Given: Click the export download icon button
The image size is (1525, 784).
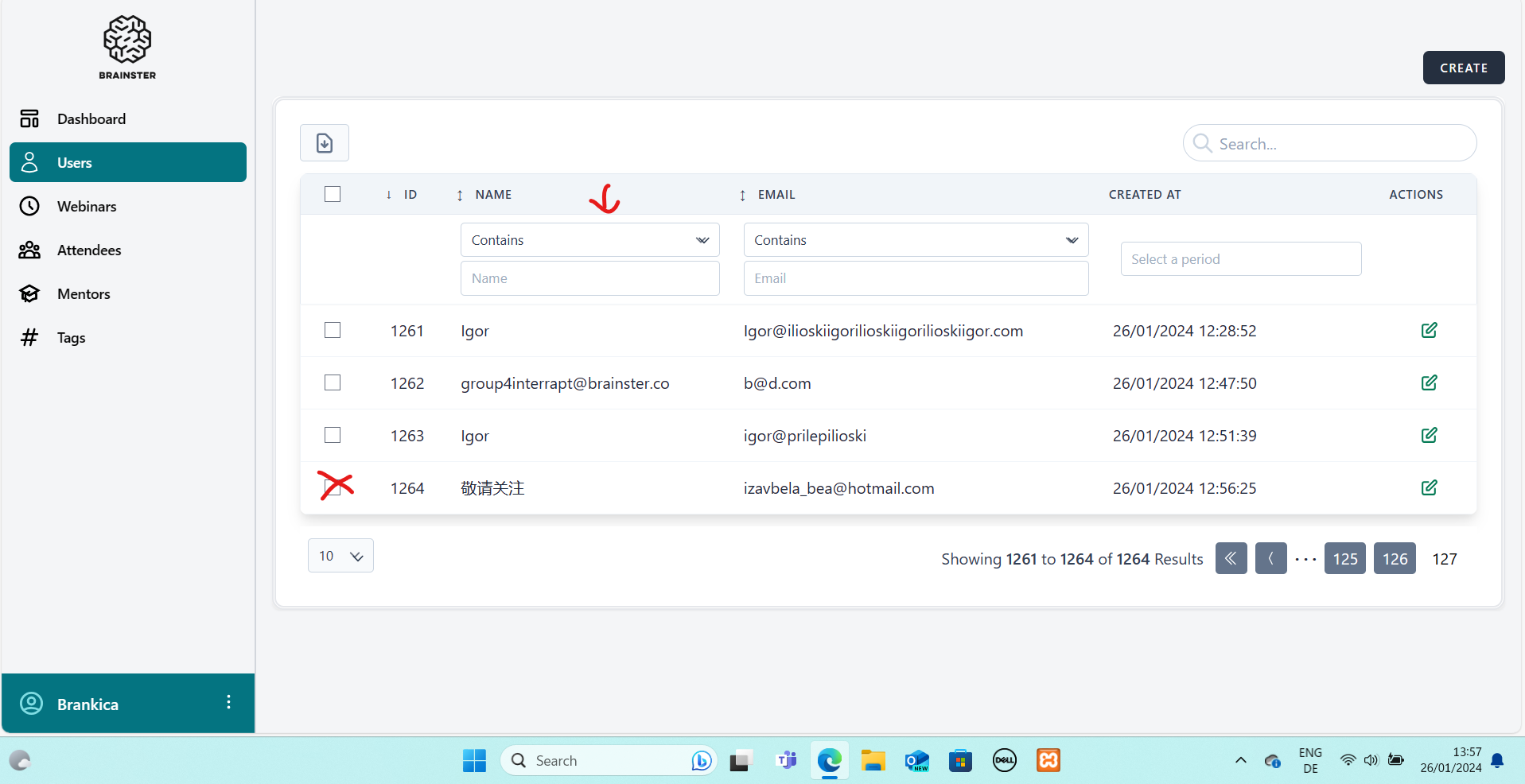Looking at the screenshot, I should (x=324, y=143).
